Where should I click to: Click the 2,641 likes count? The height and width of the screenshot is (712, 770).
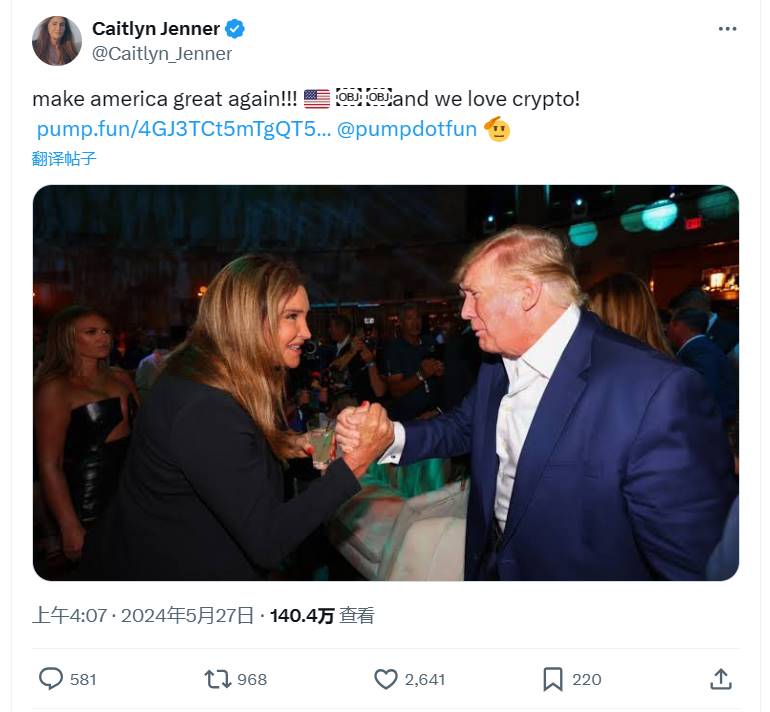(x=425, y=680)
